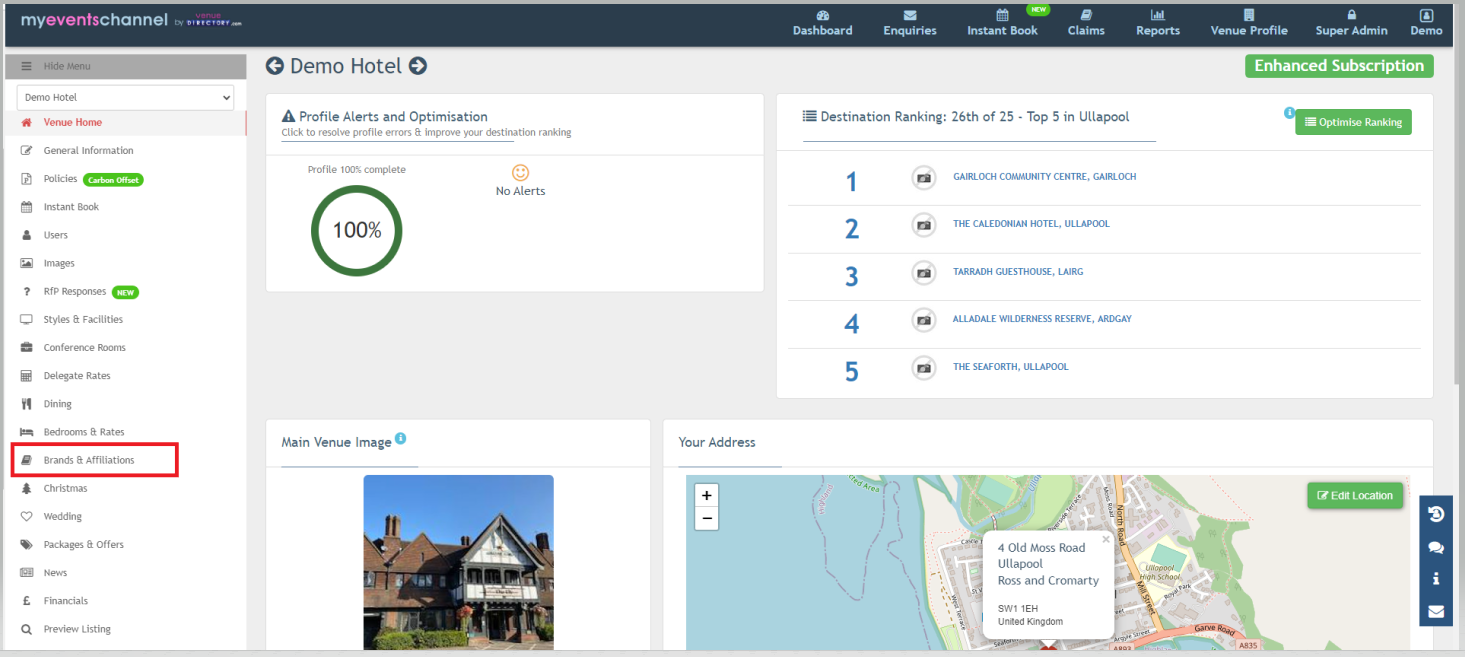Open the Demo Hotel venue dropdown

coord(126,97)
